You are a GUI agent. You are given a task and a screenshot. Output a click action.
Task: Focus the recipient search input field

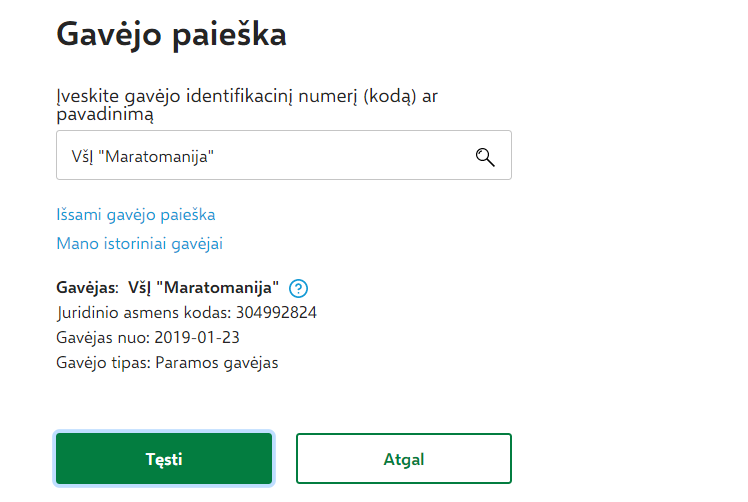(284, 155)
